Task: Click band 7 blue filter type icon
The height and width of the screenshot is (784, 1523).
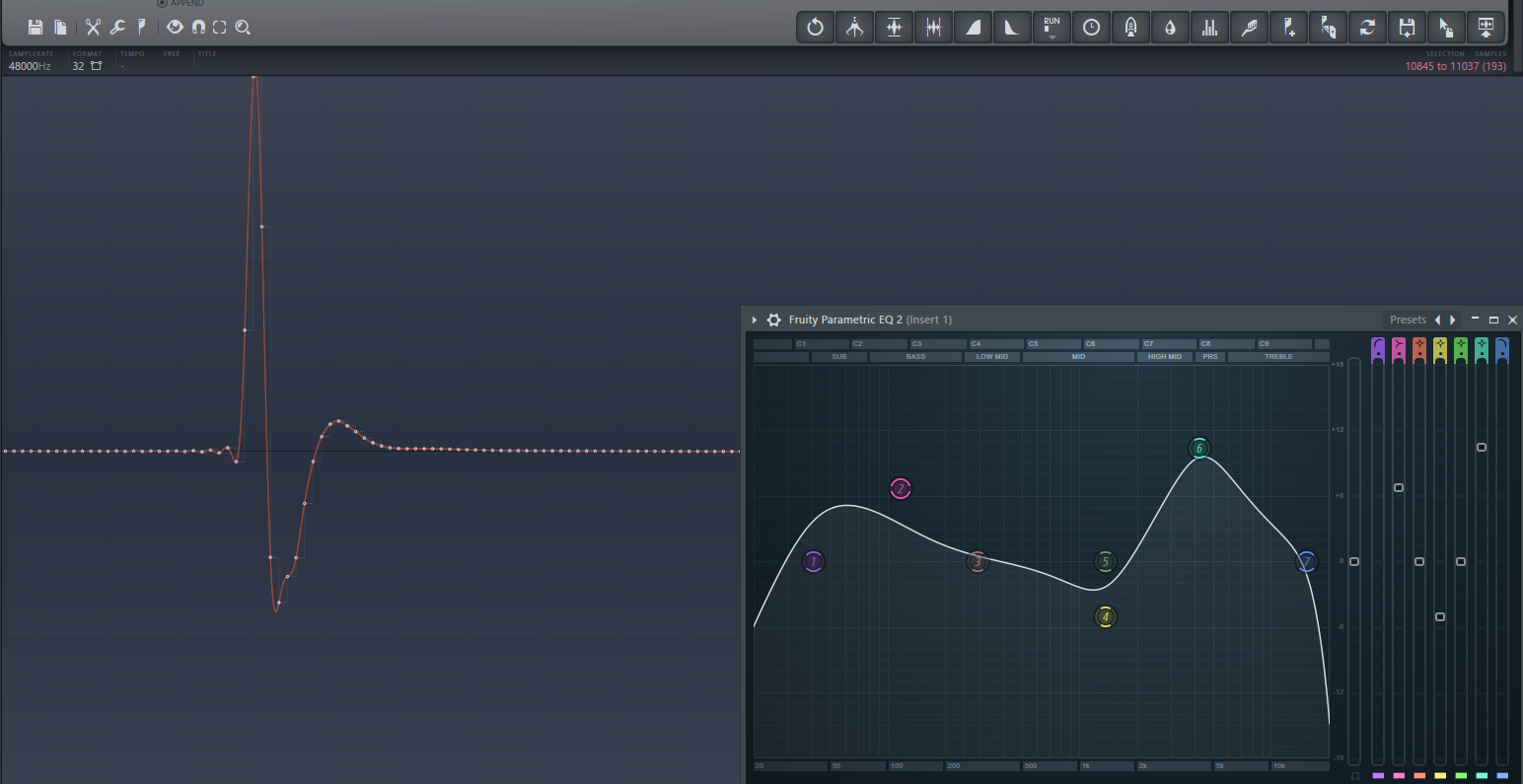Action: (1502, 349)
